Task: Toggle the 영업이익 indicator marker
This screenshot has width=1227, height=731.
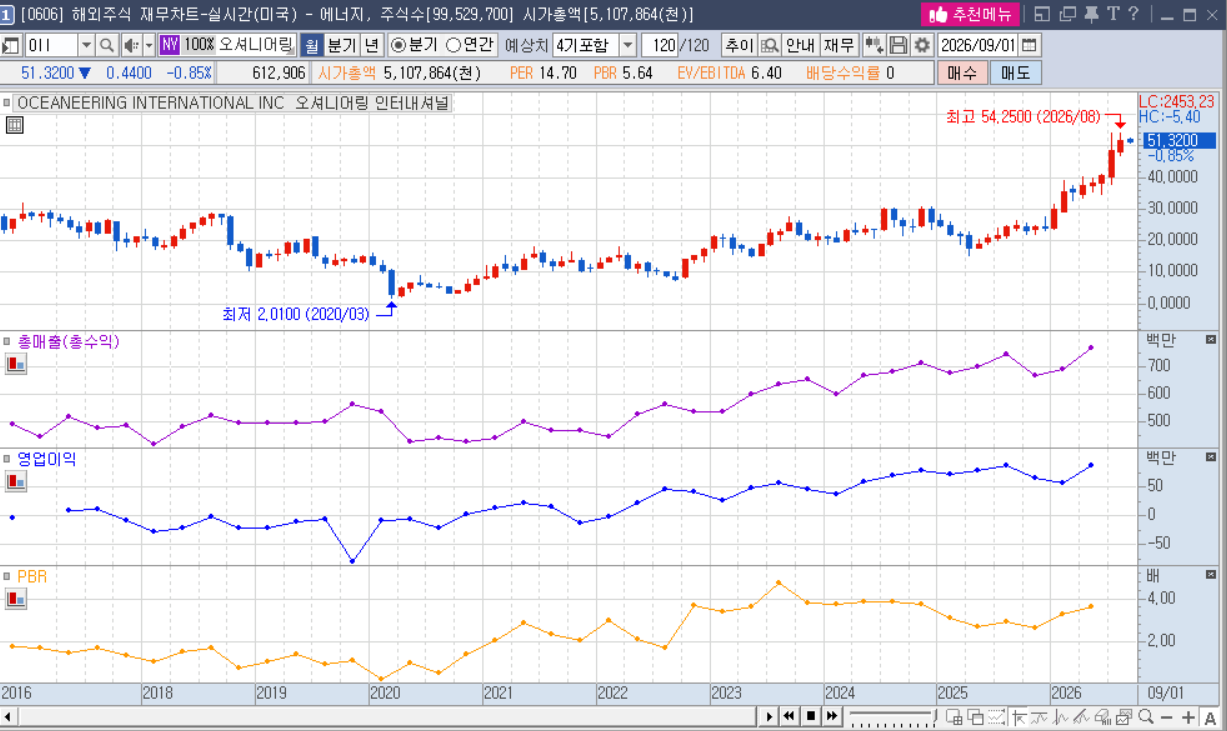Action: point(8,459)
